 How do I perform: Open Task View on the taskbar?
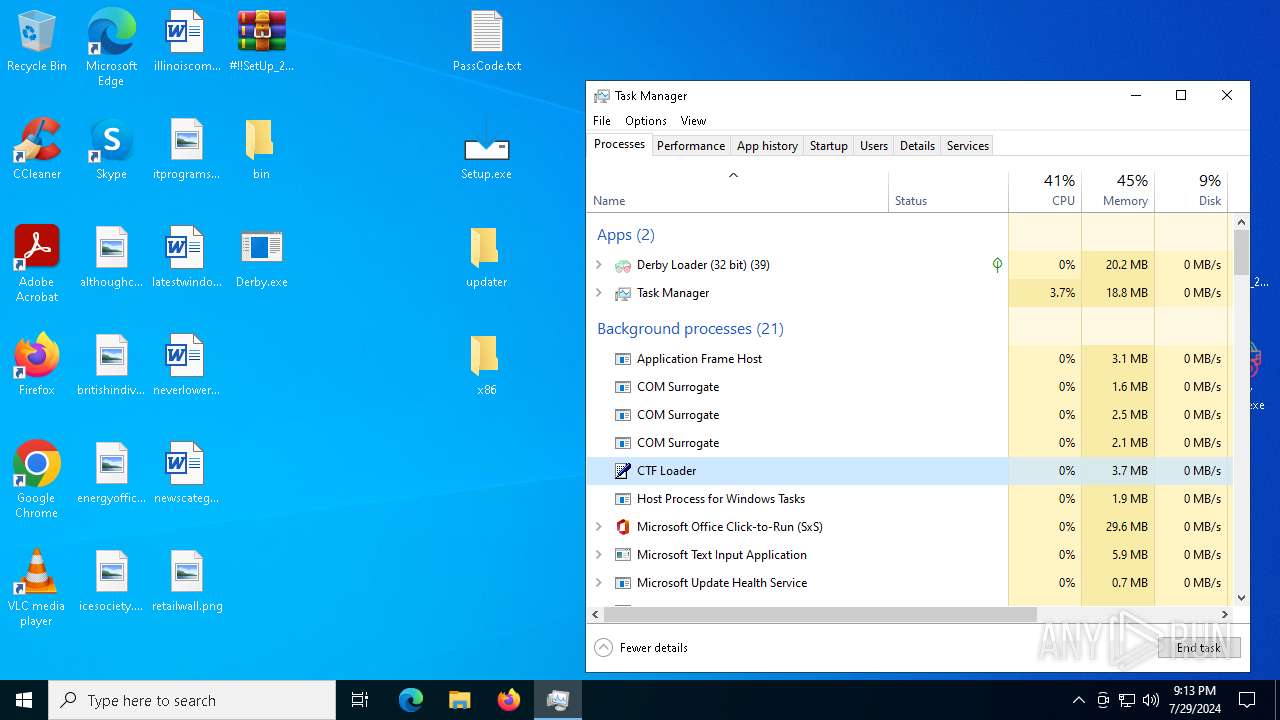point(361,700)
